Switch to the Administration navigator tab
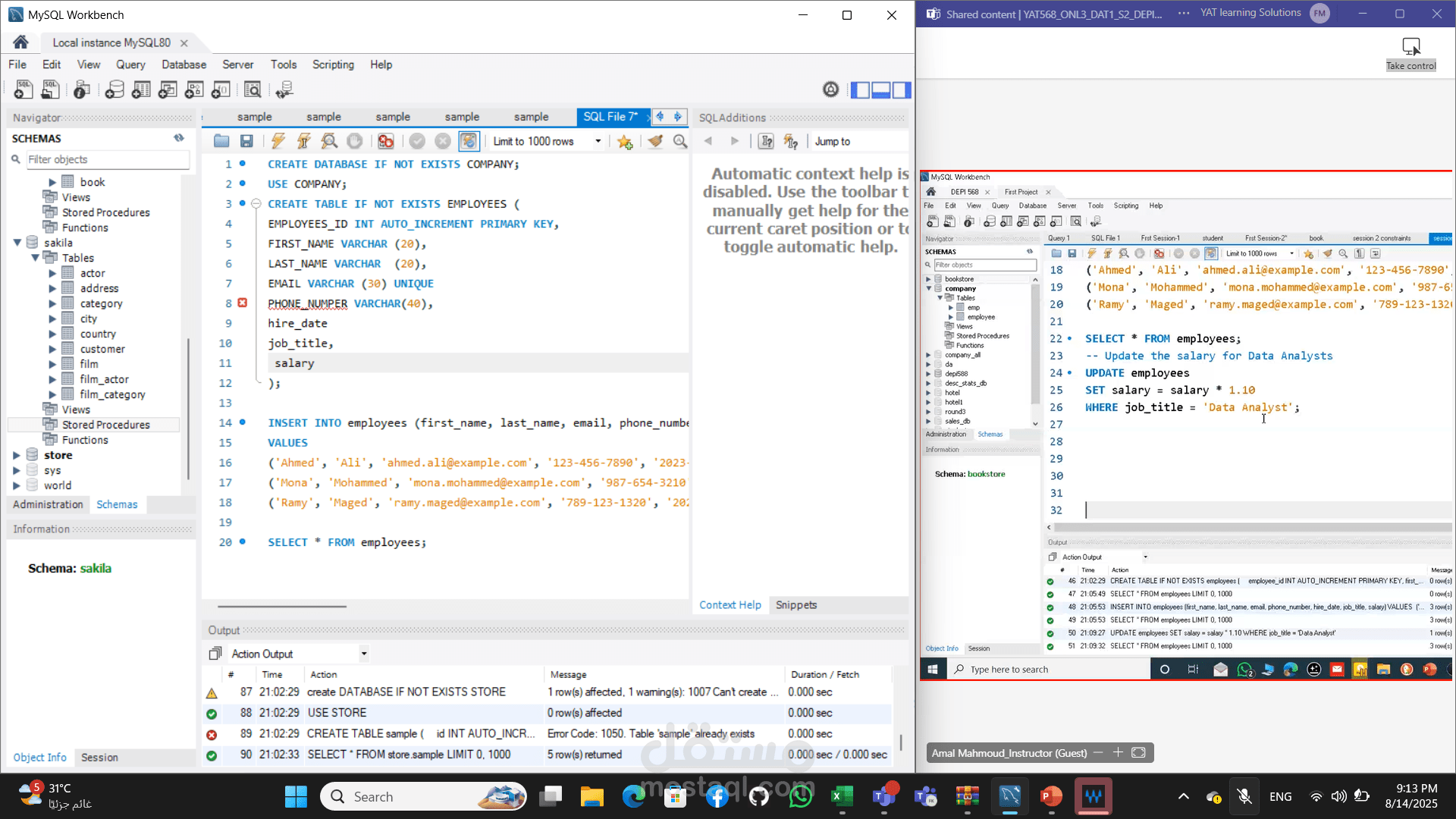Viewport: 1456px width, 819px height. coord(48,504)
